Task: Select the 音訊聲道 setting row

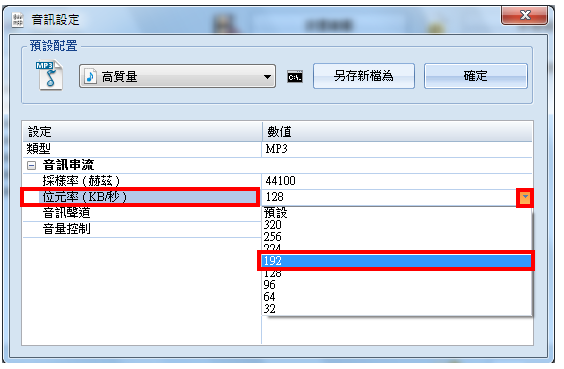Action: pos(142,213)
